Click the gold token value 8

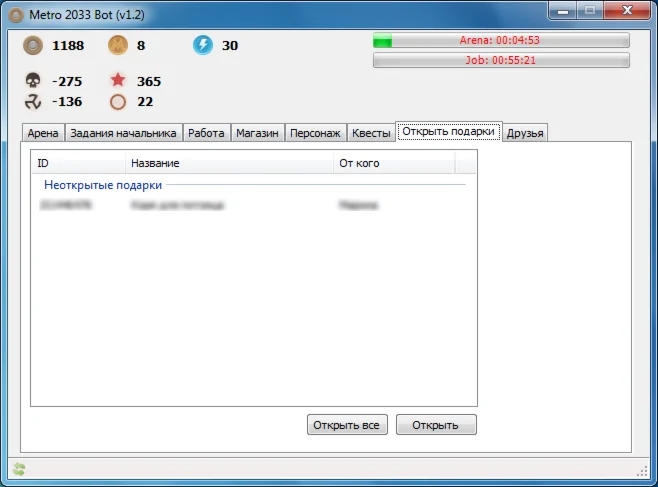click(141, 45)
